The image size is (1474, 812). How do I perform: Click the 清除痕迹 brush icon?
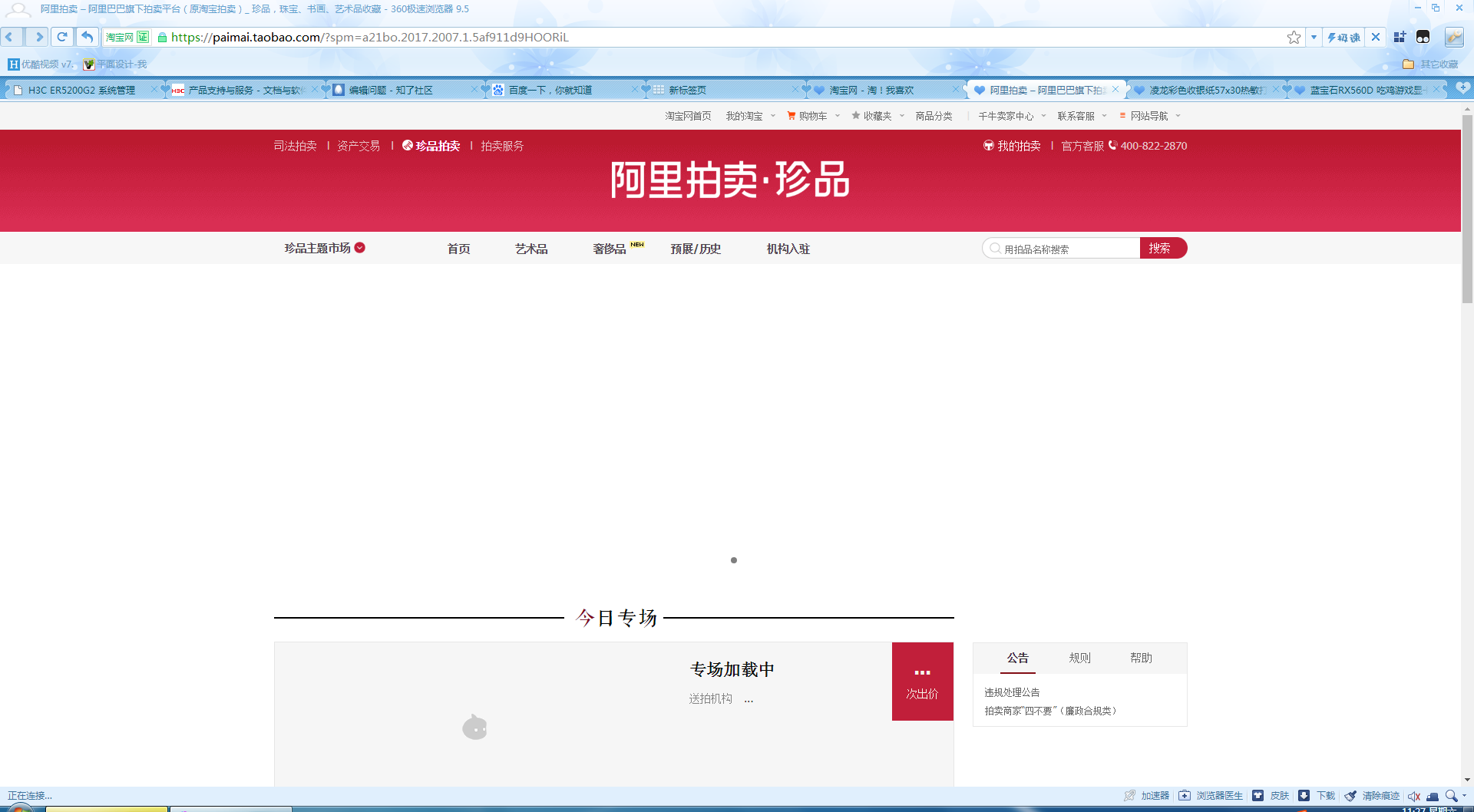click(1350, 795)
